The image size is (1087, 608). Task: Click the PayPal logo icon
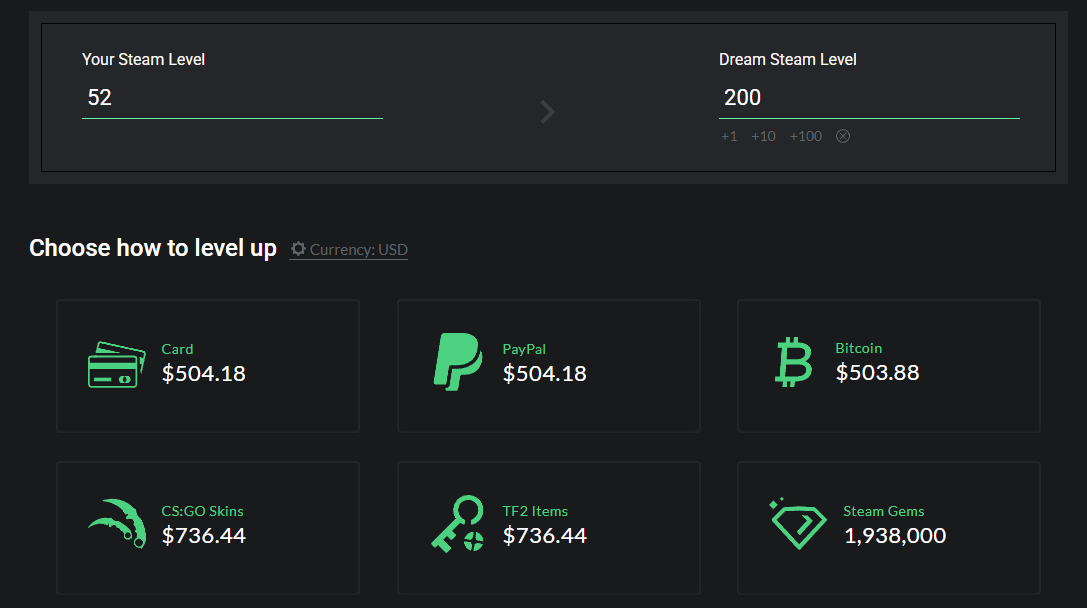click(458, 362)
